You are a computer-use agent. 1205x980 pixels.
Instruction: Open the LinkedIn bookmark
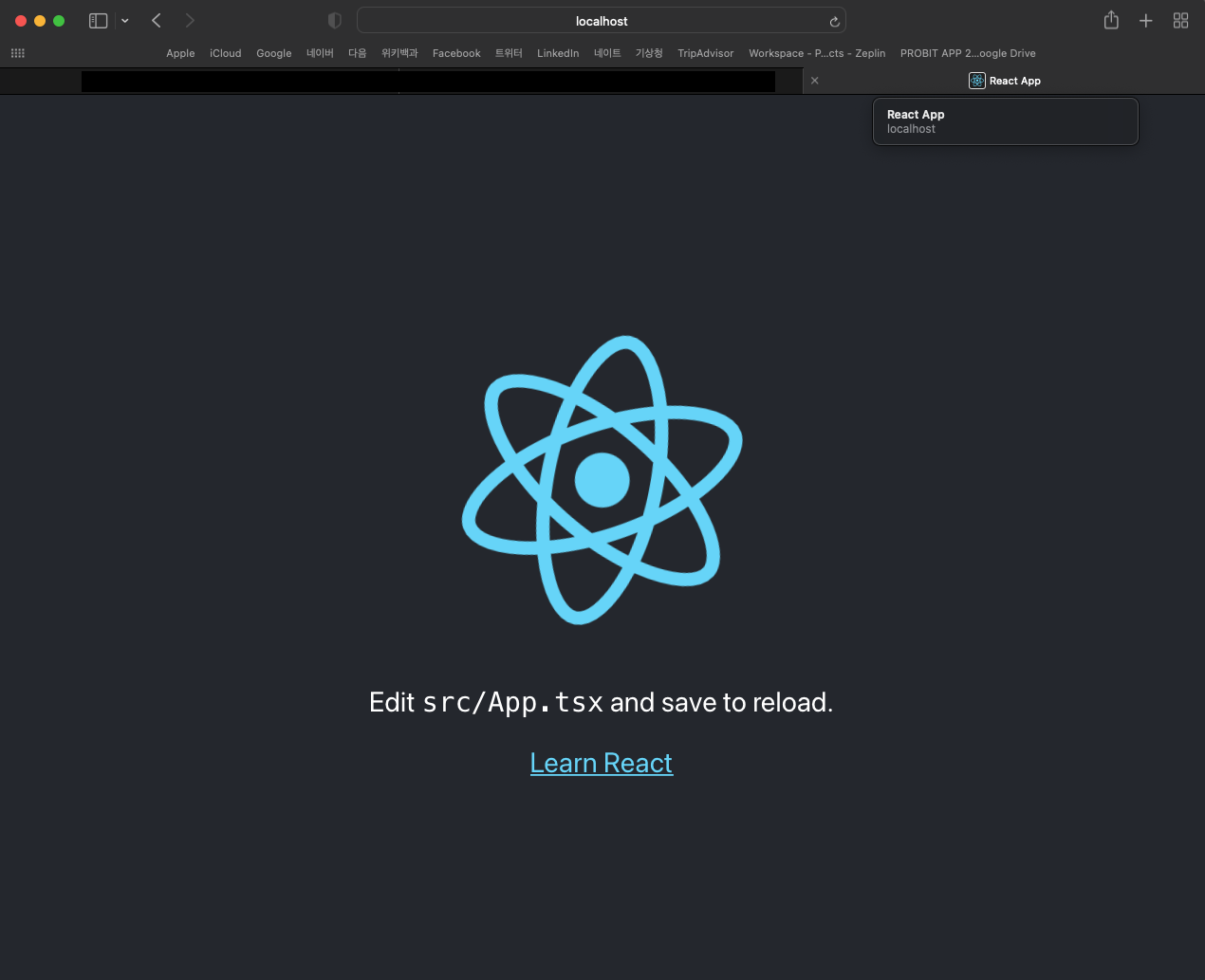point(558,53)
